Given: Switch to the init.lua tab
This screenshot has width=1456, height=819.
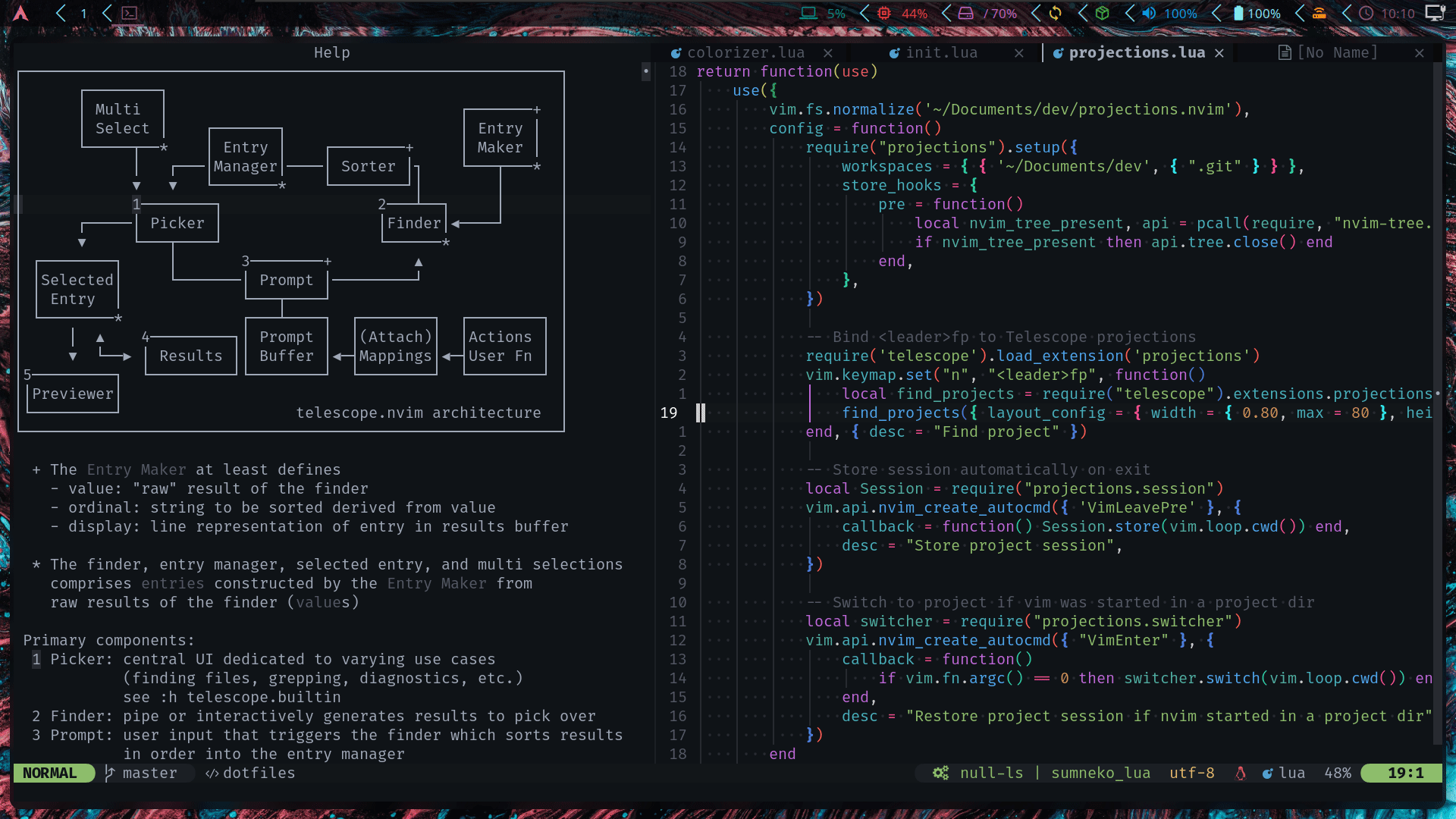Looking at the screenshot, I should (x=940, y=52).
